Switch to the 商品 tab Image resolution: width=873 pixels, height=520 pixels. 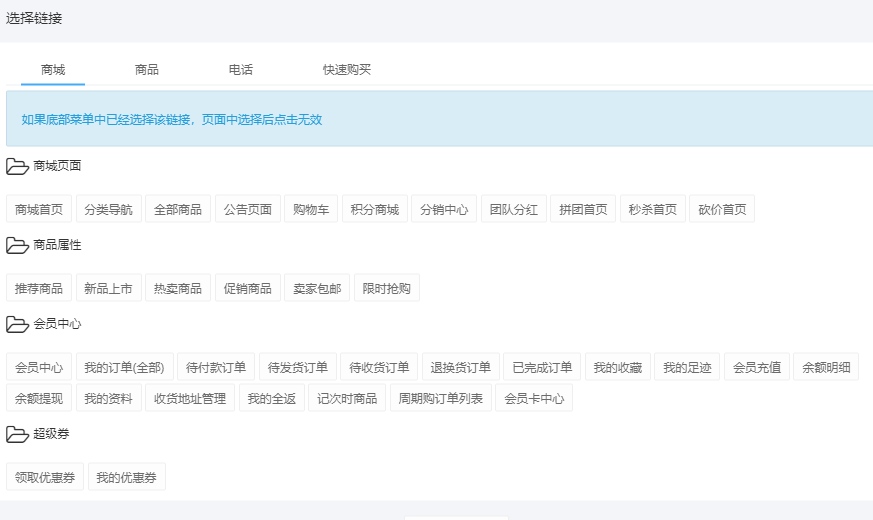click(x=147, y=70)
